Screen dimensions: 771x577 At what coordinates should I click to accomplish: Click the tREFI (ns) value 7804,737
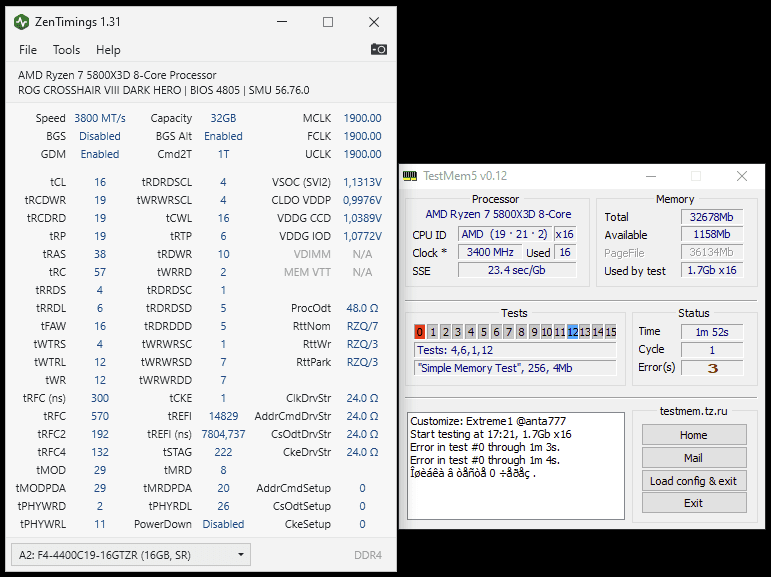pyautogui.click(x=223, y=434)
